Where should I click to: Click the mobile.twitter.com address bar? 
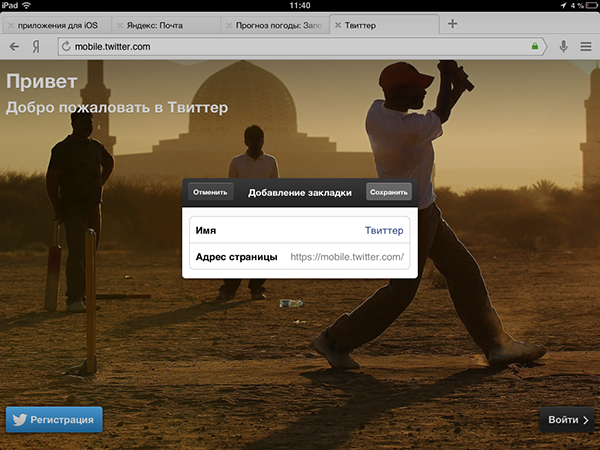coord(300,46)
